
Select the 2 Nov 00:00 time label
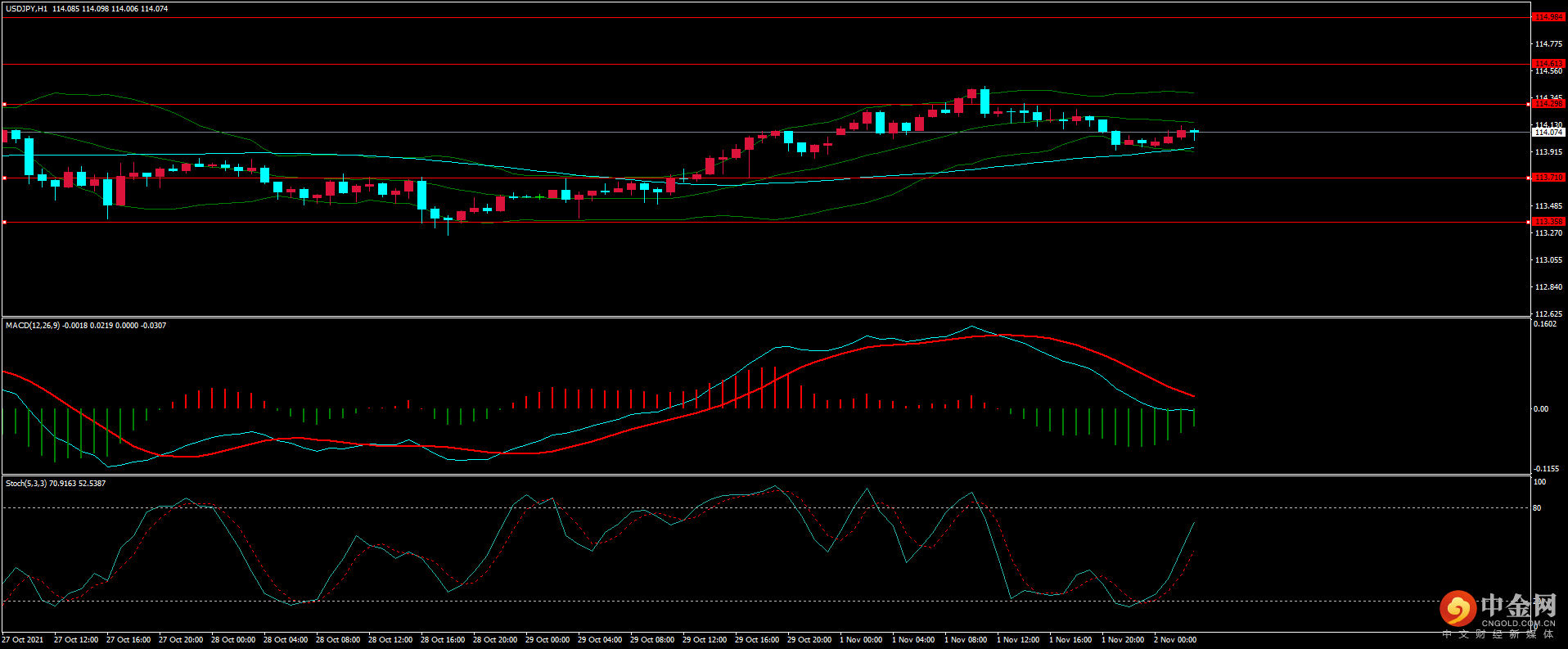(x=1175, y=640)
